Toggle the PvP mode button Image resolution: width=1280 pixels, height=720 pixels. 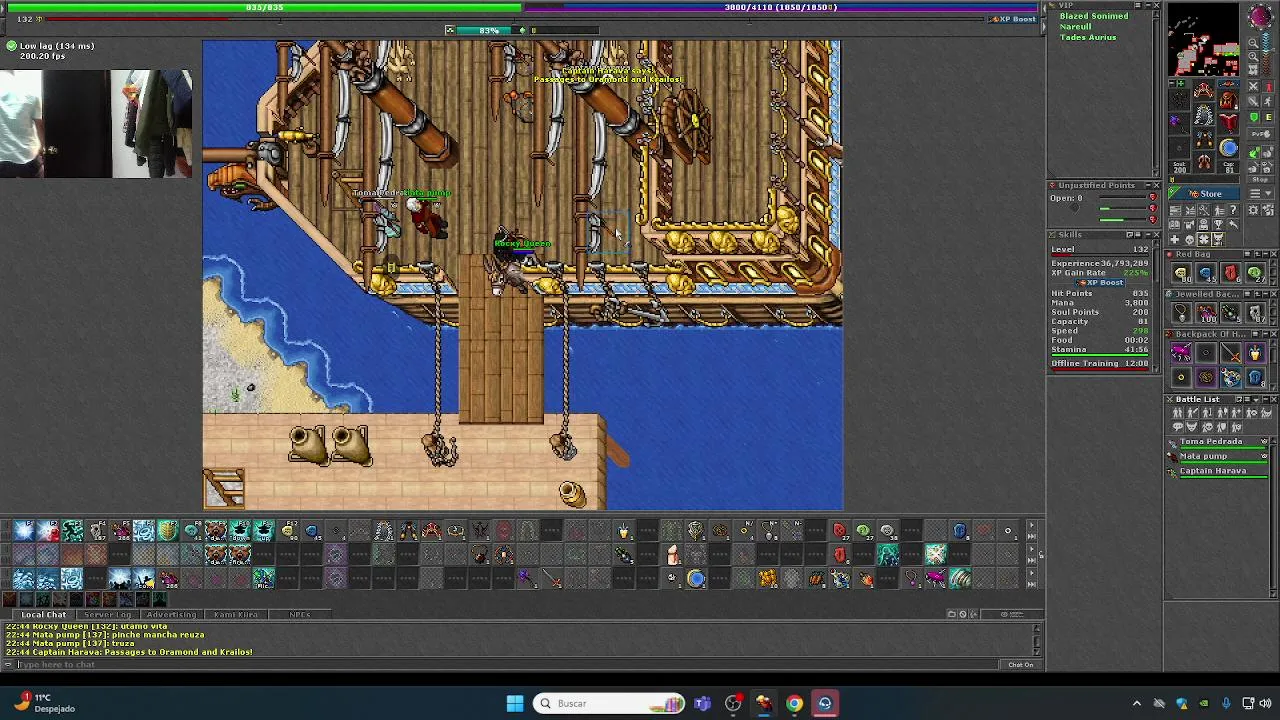pos(1261,133)
